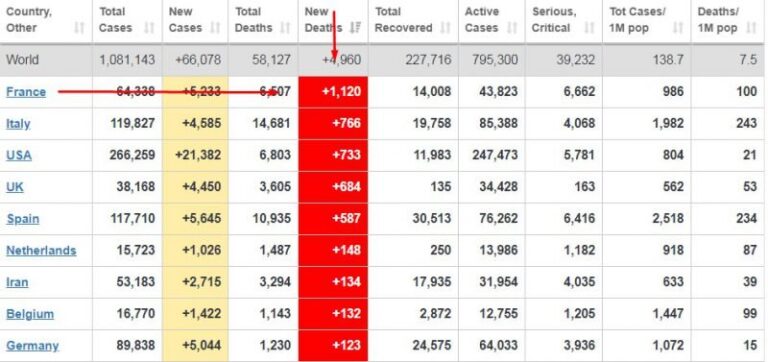Select World active cases 795,300
The width and height of the screenshot is (768, 362).
click(x=495, y=60)
